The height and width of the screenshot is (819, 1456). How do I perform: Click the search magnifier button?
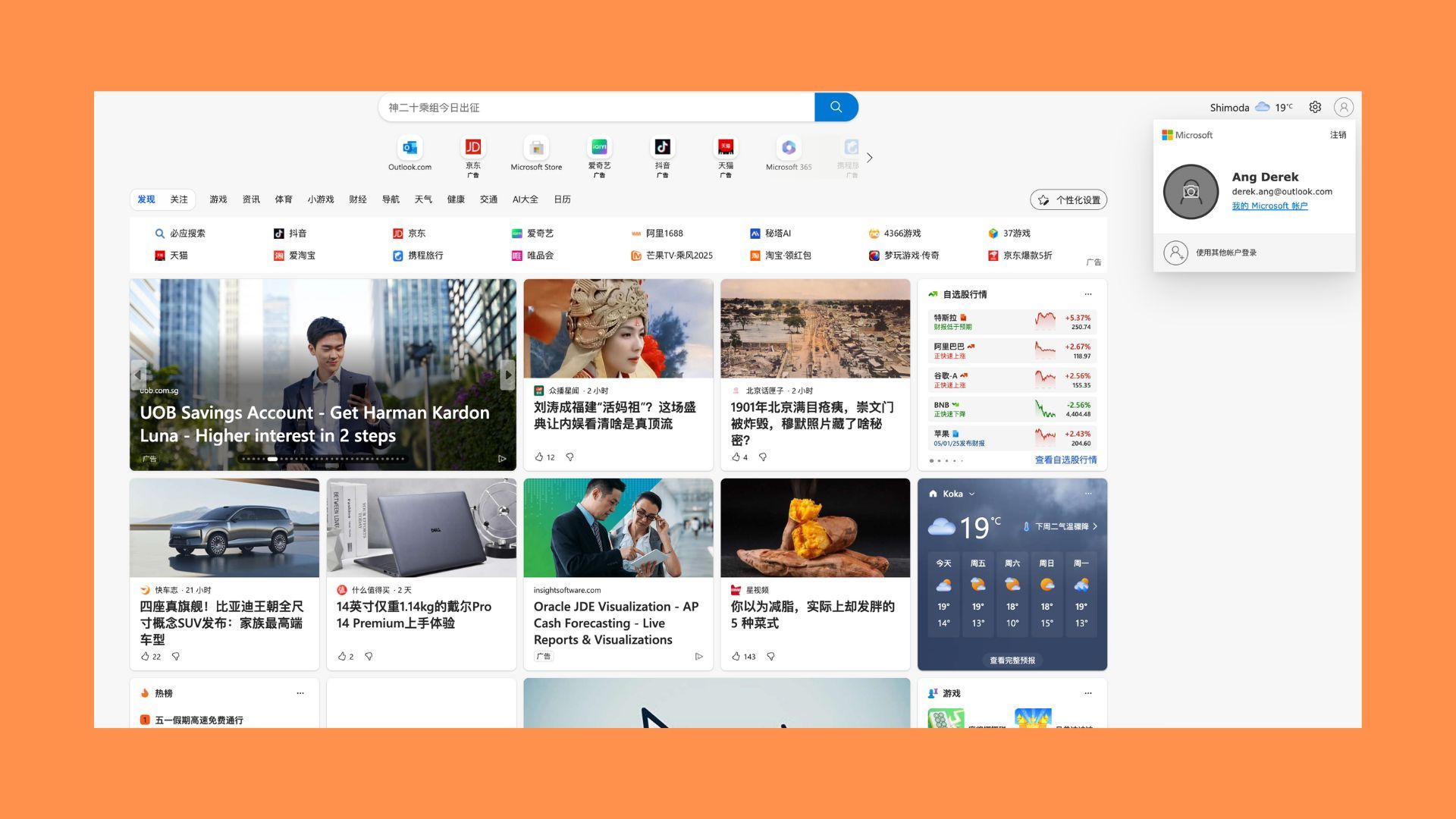[836, 107]
